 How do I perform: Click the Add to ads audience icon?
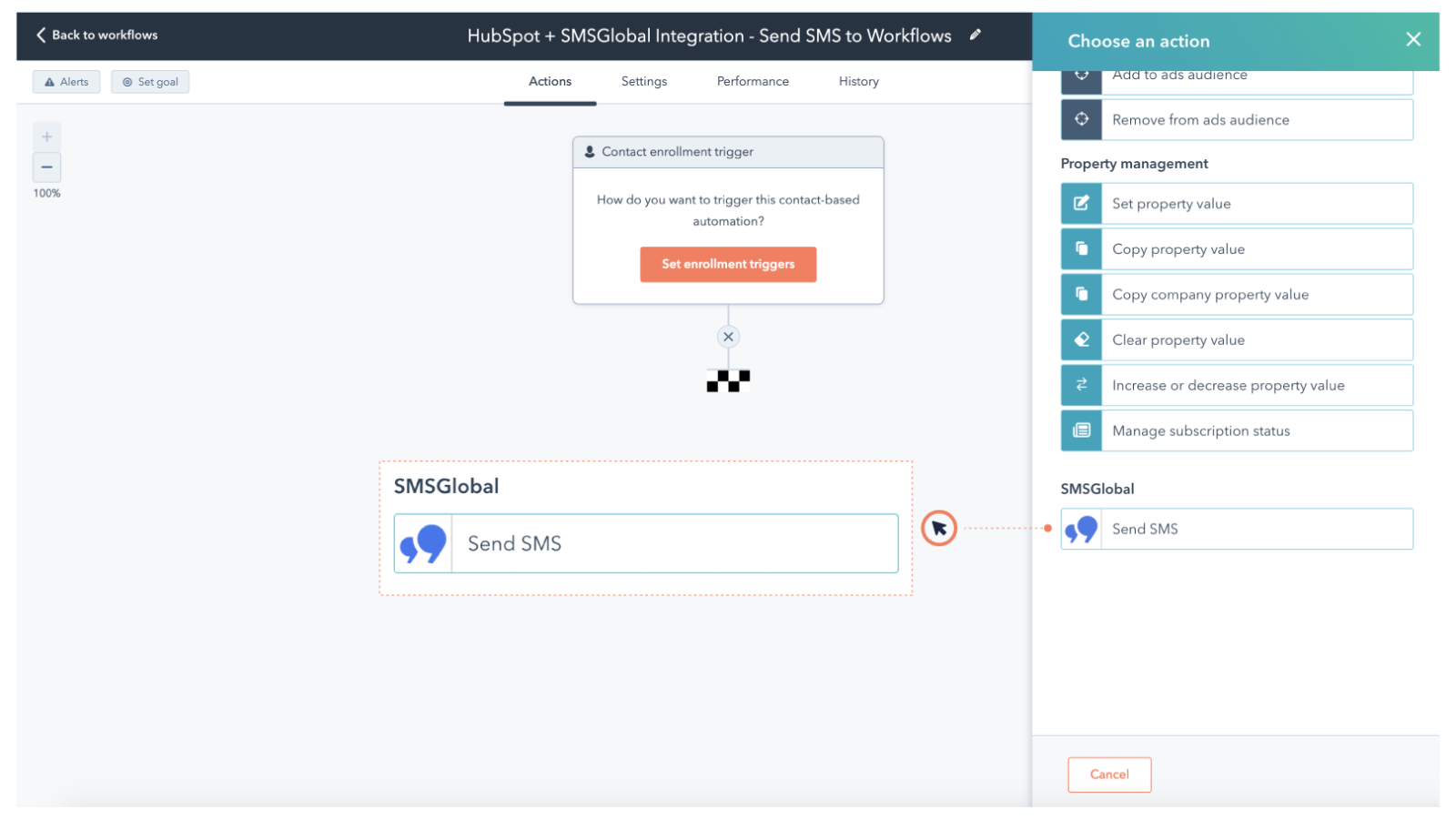[1081, 76]
